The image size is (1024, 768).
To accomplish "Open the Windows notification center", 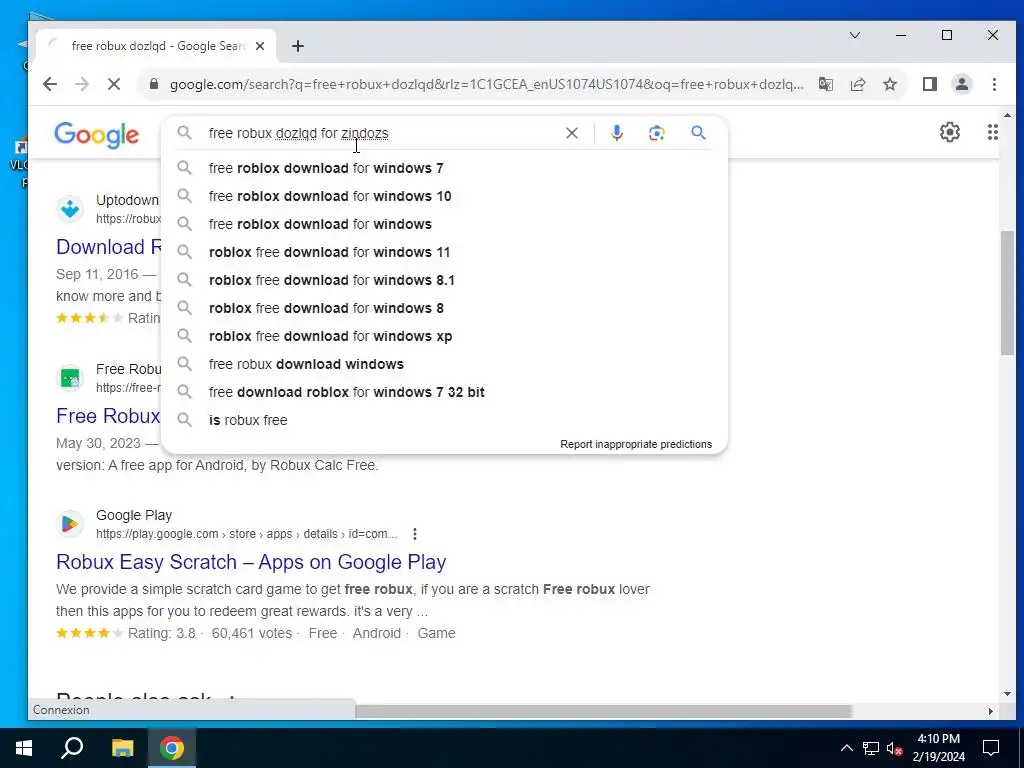I will [x=991, y=748].
